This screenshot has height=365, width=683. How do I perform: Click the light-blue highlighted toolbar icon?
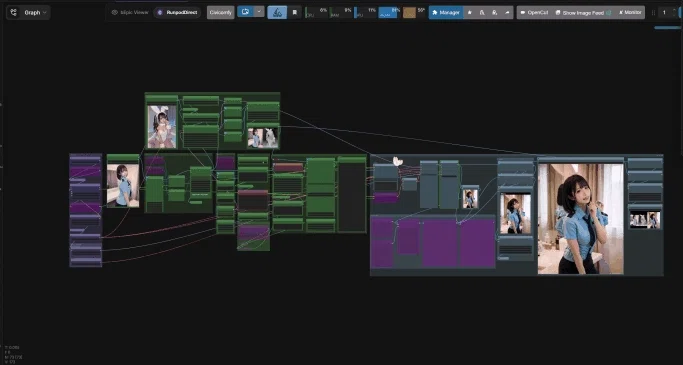277,13
